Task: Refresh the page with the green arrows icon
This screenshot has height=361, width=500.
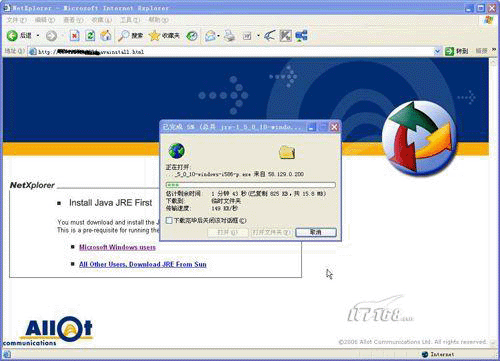Action: pos(90,35)
